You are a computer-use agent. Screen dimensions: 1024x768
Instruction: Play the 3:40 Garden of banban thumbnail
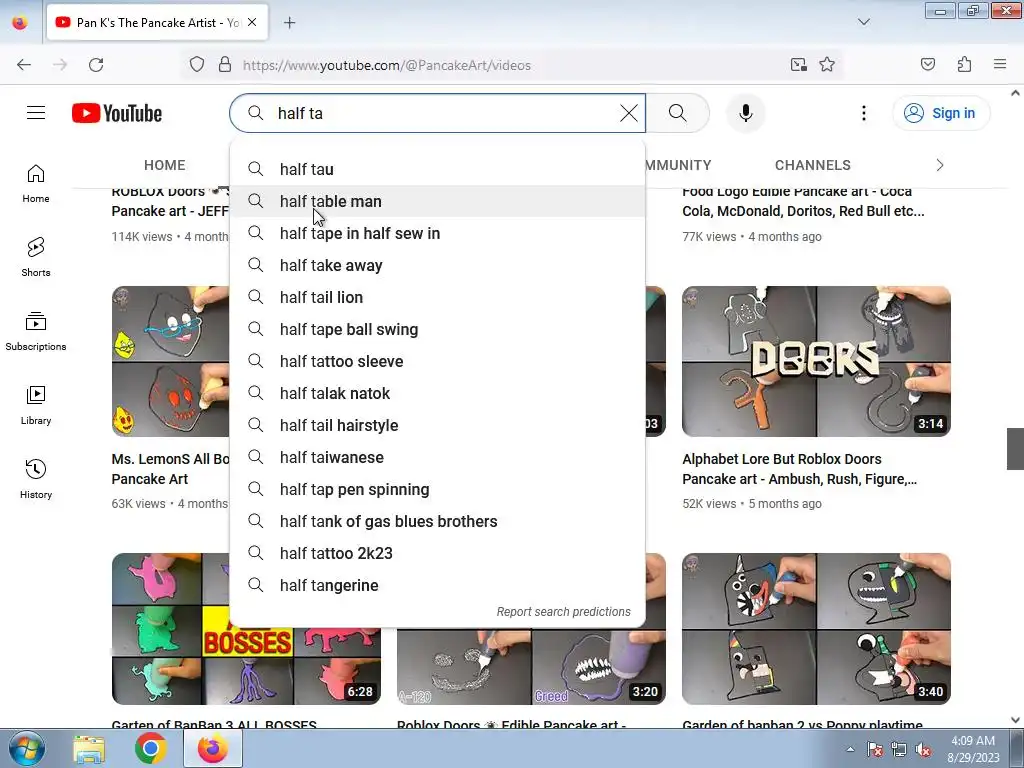(x=816, y=629)
